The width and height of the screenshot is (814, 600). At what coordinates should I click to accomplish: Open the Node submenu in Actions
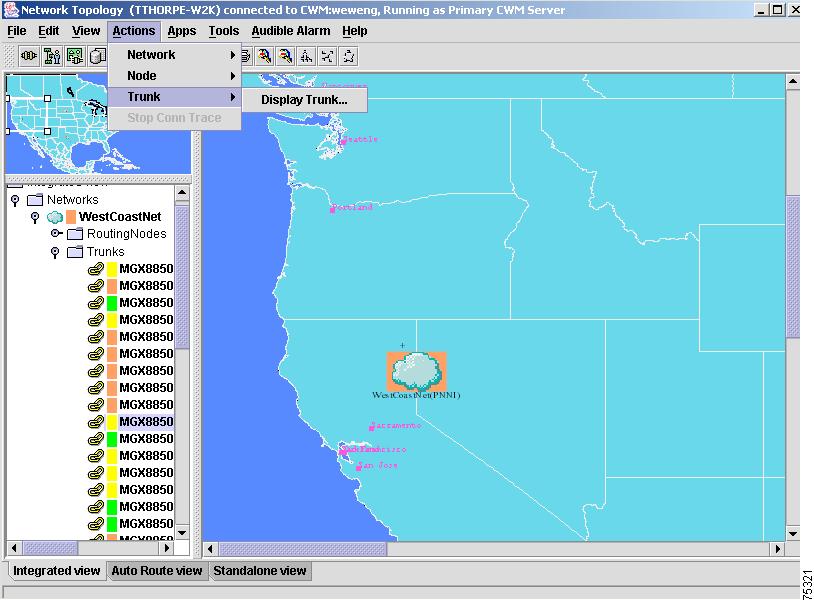(x=174, y=76)
